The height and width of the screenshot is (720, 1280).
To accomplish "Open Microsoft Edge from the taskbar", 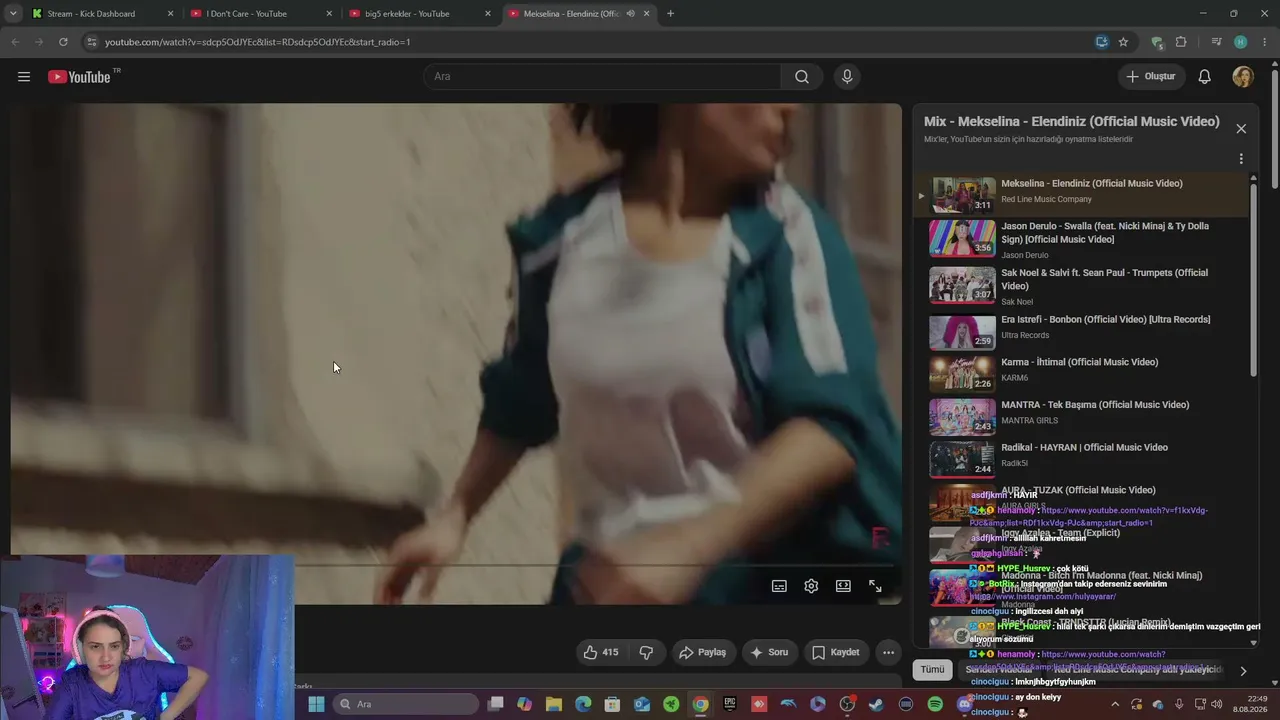I will pos(583,704).
